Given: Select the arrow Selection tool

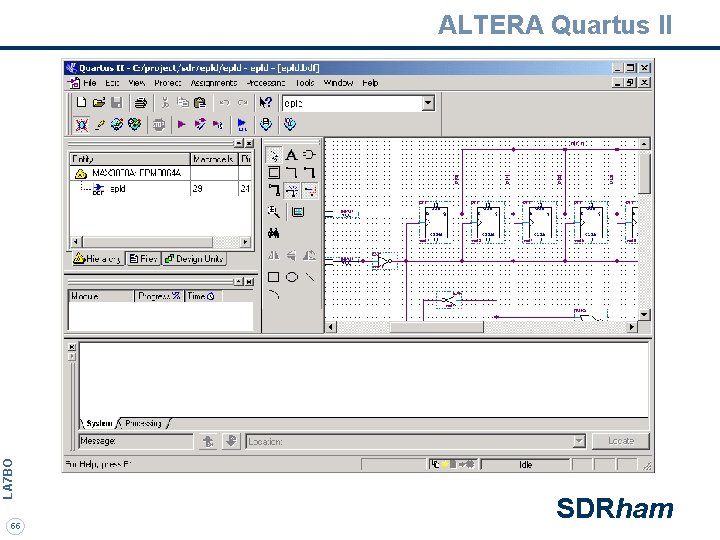Looking at the screenshot, I should (x=274, y=155).
